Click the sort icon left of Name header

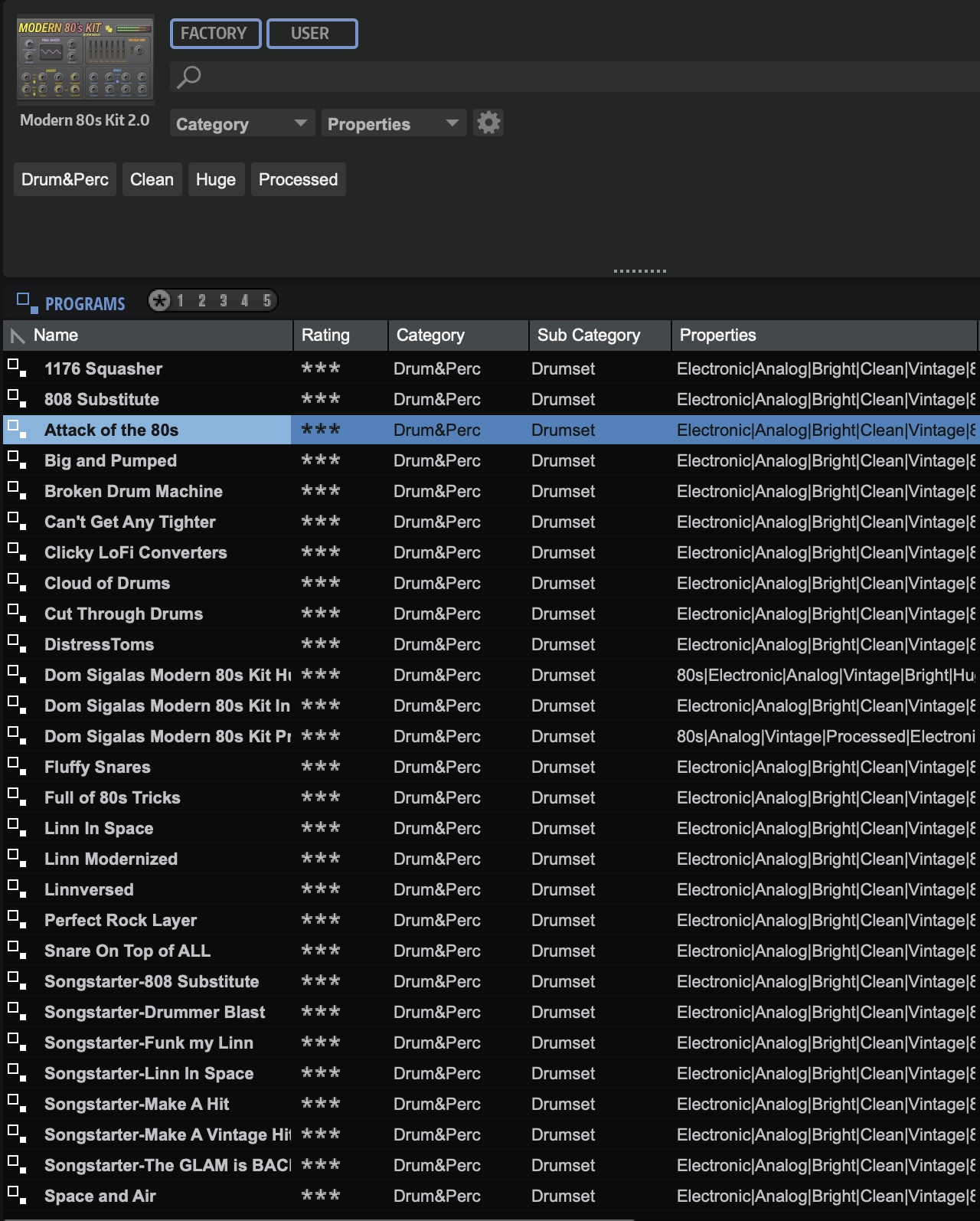tap(18, 336)
